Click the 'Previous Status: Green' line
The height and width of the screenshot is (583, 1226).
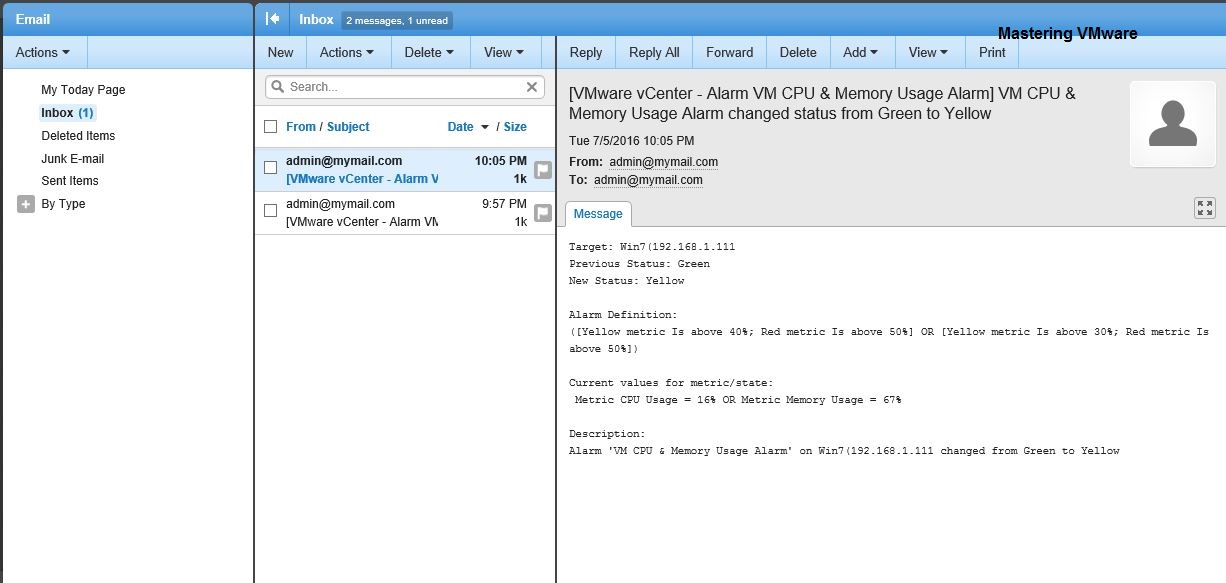[x=639, y=264]
